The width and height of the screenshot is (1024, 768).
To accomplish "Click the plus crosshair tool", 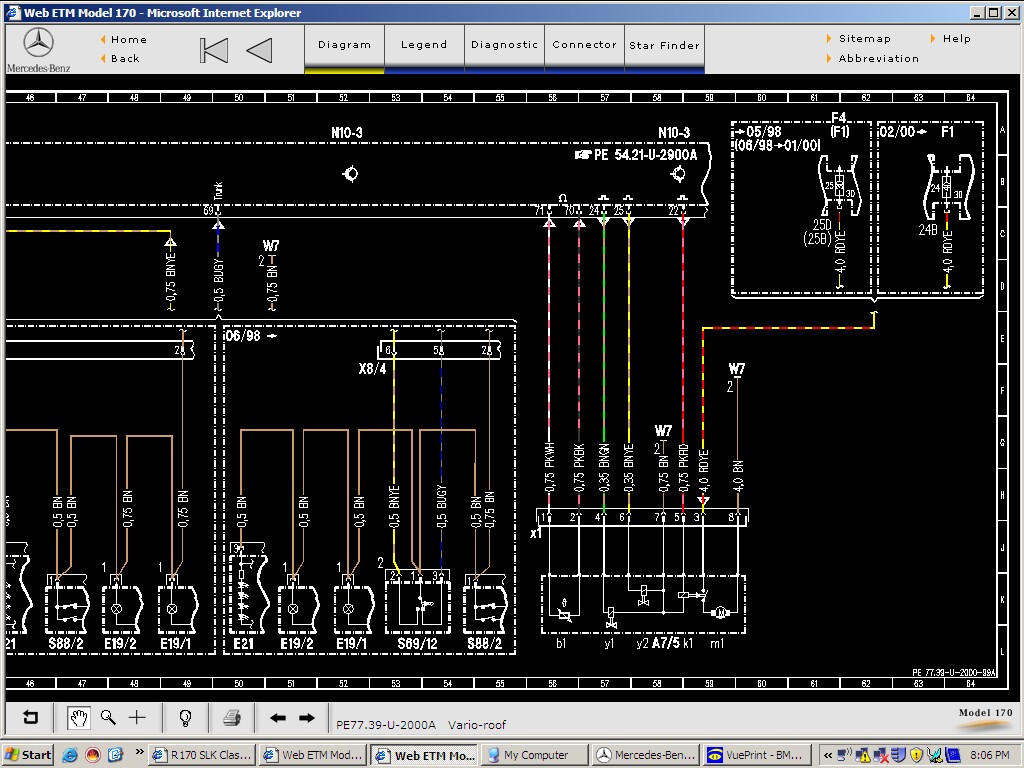I will (137, 718).
